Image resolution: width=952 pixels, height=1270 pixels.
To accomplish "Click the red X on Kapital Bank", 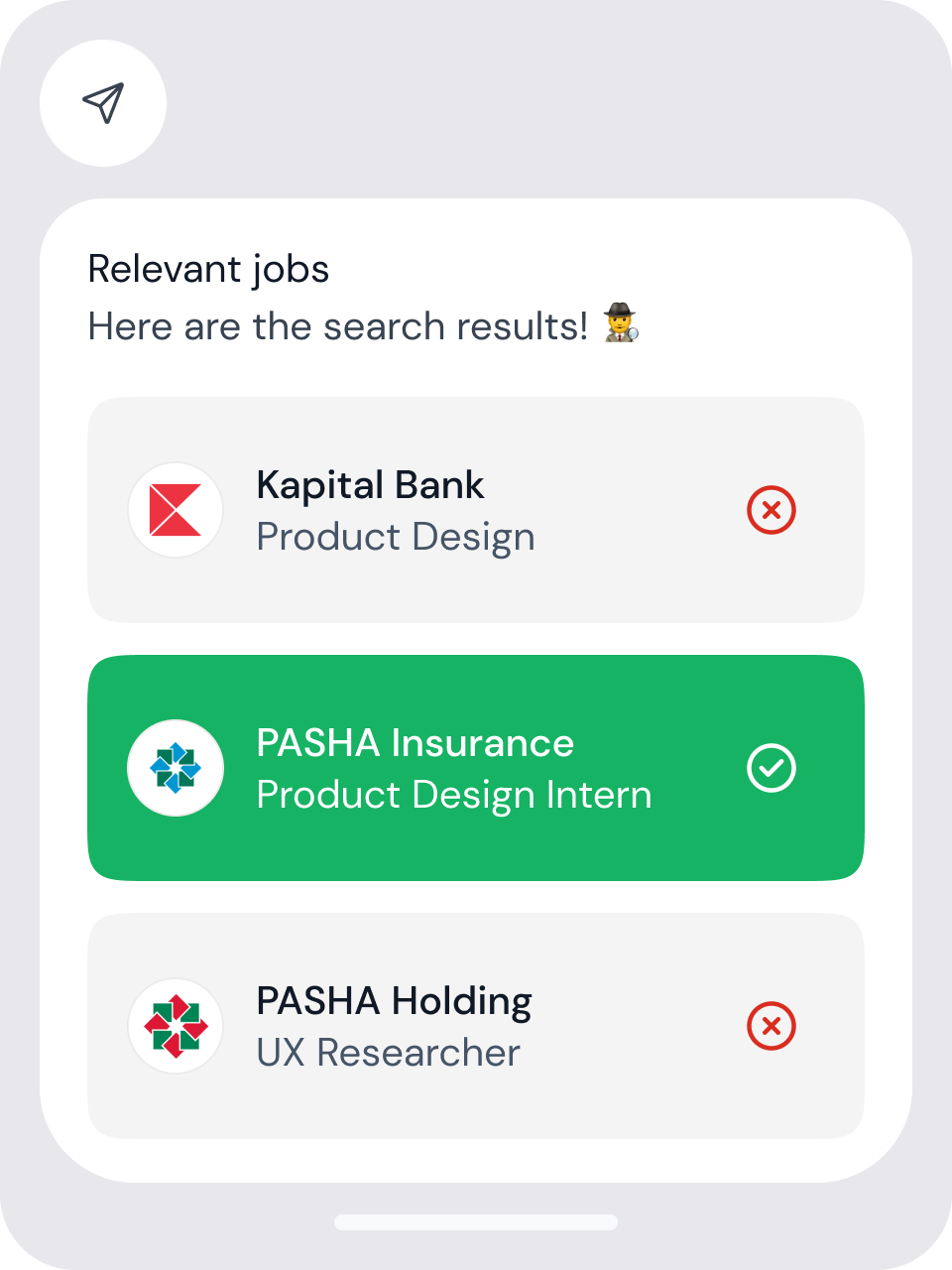I will tap(772, 510).
